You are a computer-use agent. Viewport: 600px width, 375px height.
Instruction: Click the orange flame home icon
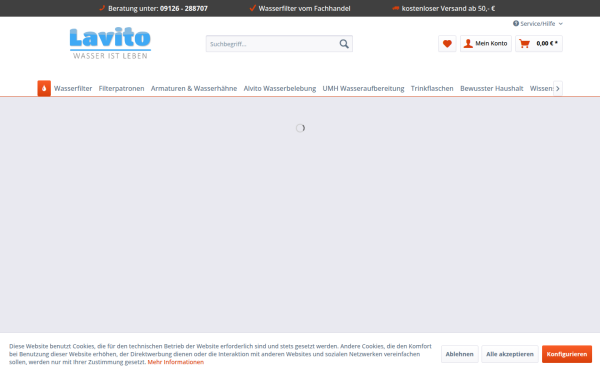pyautogui.click(x=44, y=88)
